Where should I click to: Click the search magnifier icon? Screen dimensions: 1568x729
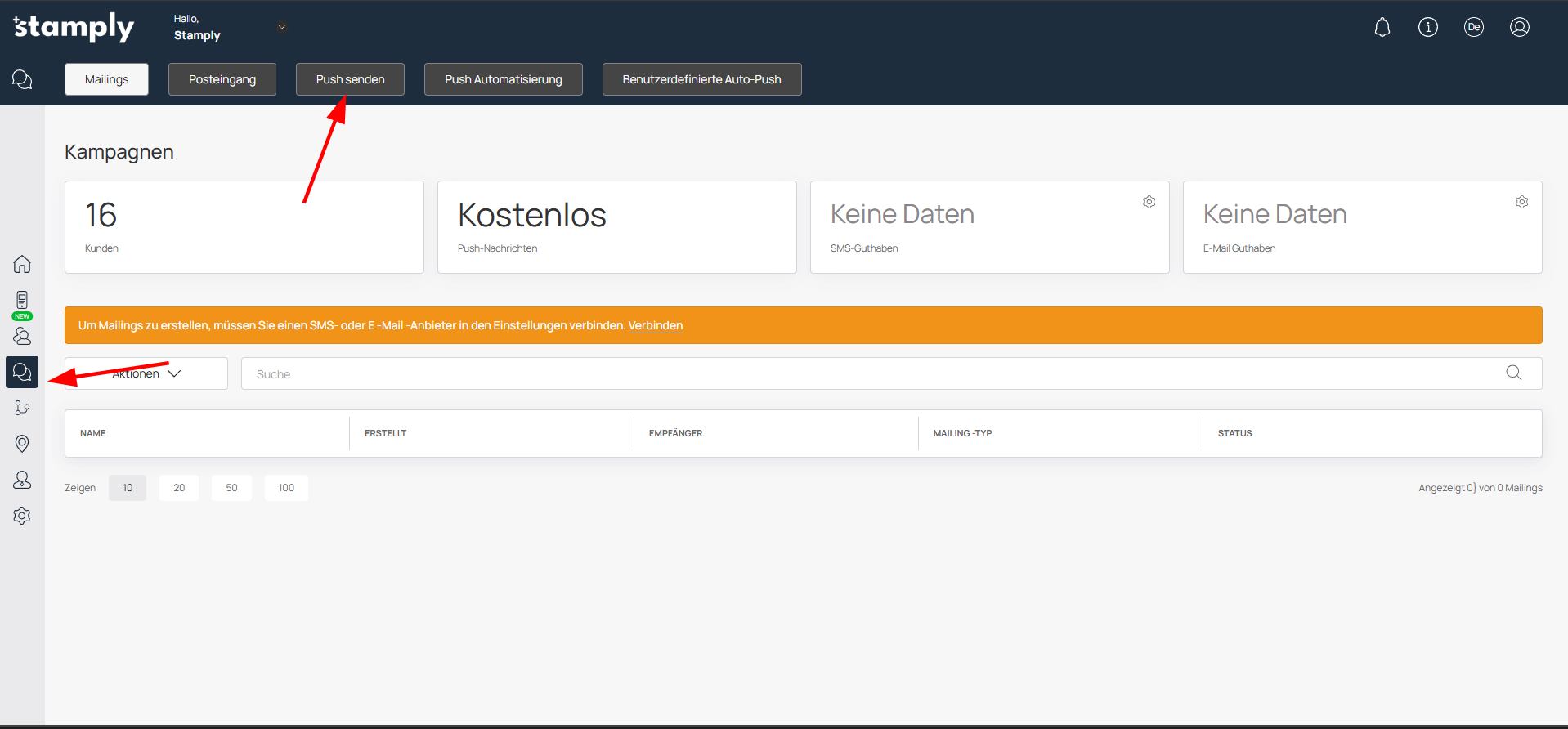[1514, 373]
